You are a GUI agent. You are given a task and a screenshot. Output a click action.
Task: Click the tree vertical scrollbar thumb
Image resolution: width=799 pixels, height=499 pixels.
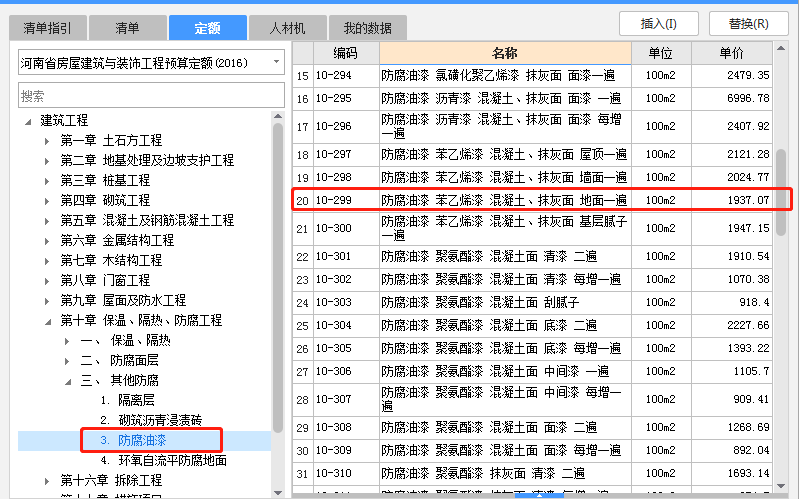click(x=278, y=278)
